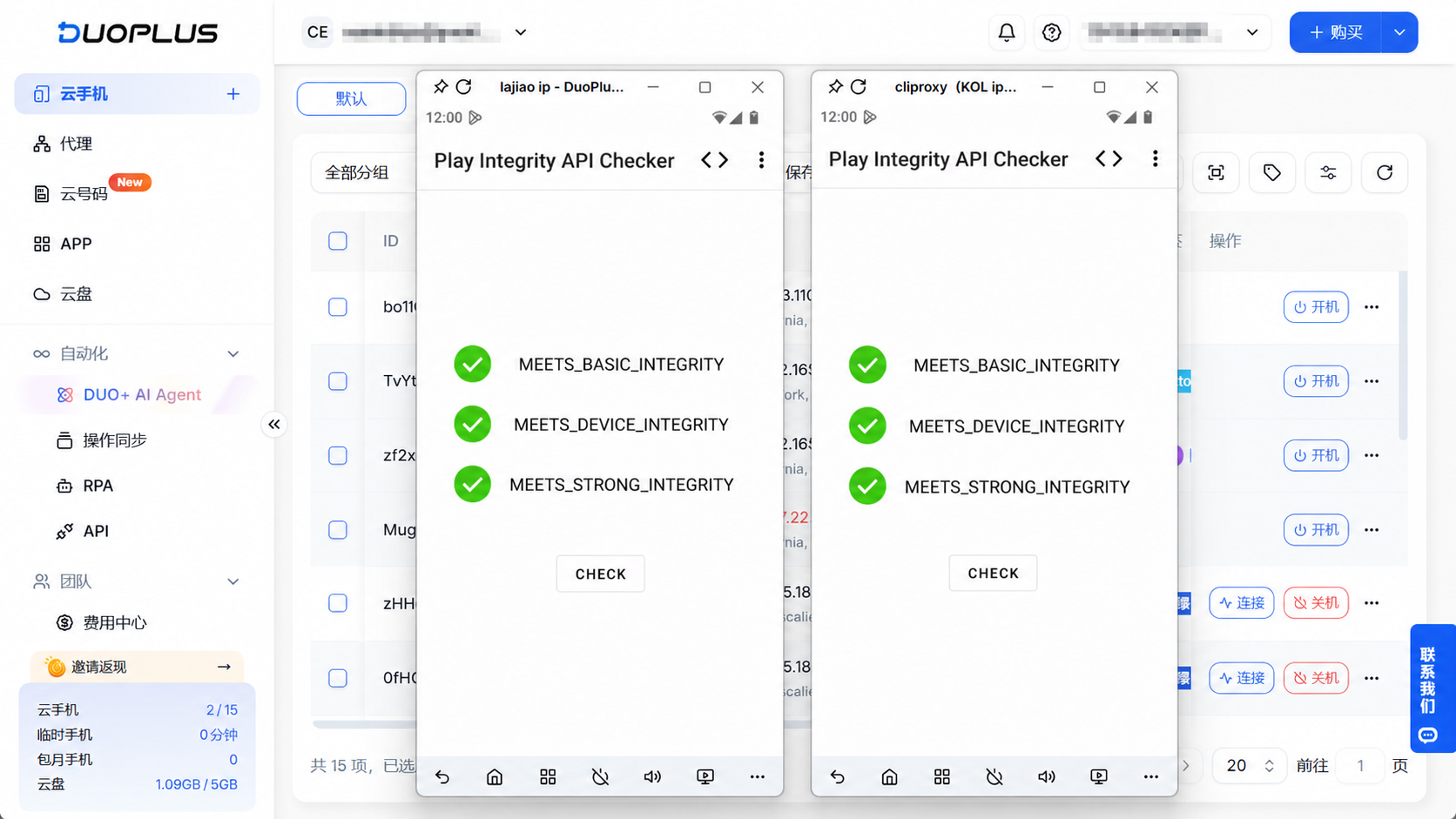The width and height of the screenshot is (1456, 819).
Task: Click the screenshot frame icon in list toolbar
Action: 1217,172
